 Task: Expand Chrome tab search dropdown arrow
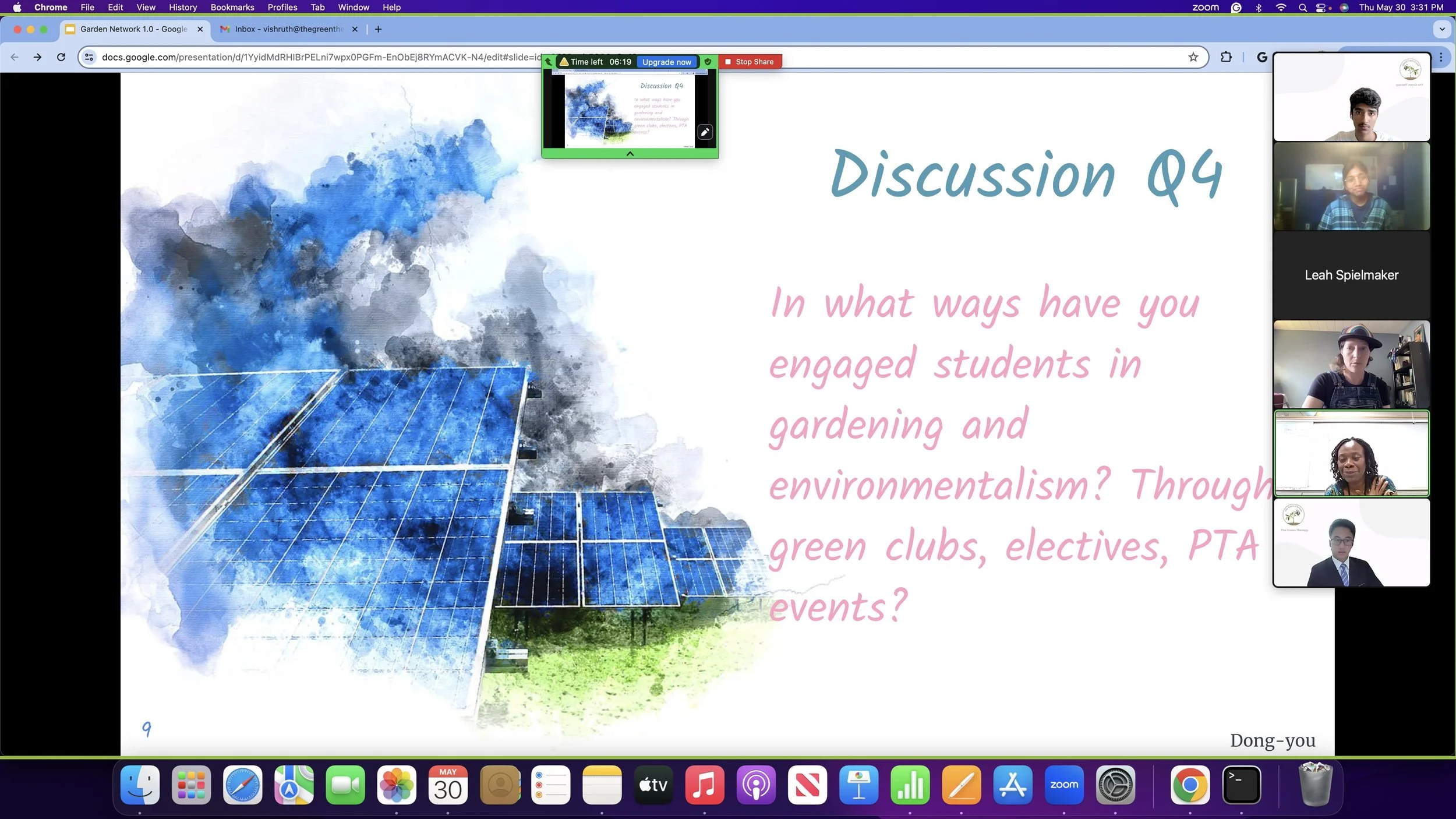point(1442,29)
